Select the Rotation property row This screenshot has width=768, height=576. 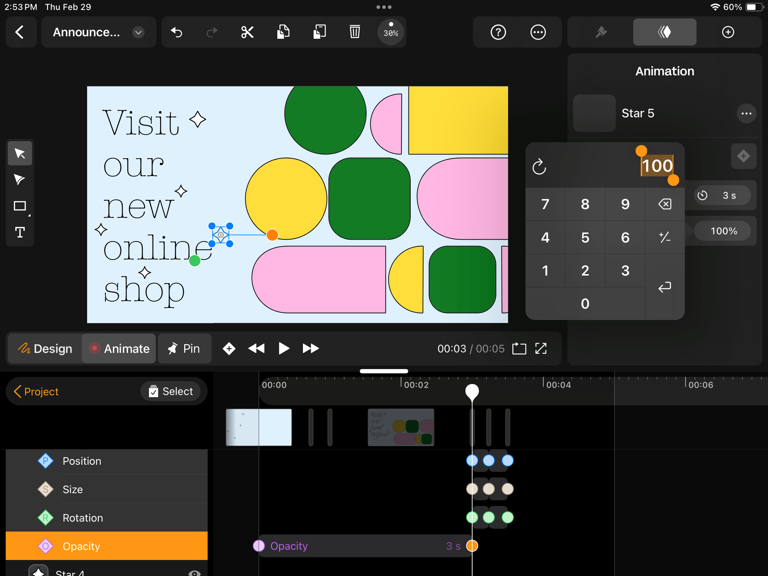tap(107, 518)
